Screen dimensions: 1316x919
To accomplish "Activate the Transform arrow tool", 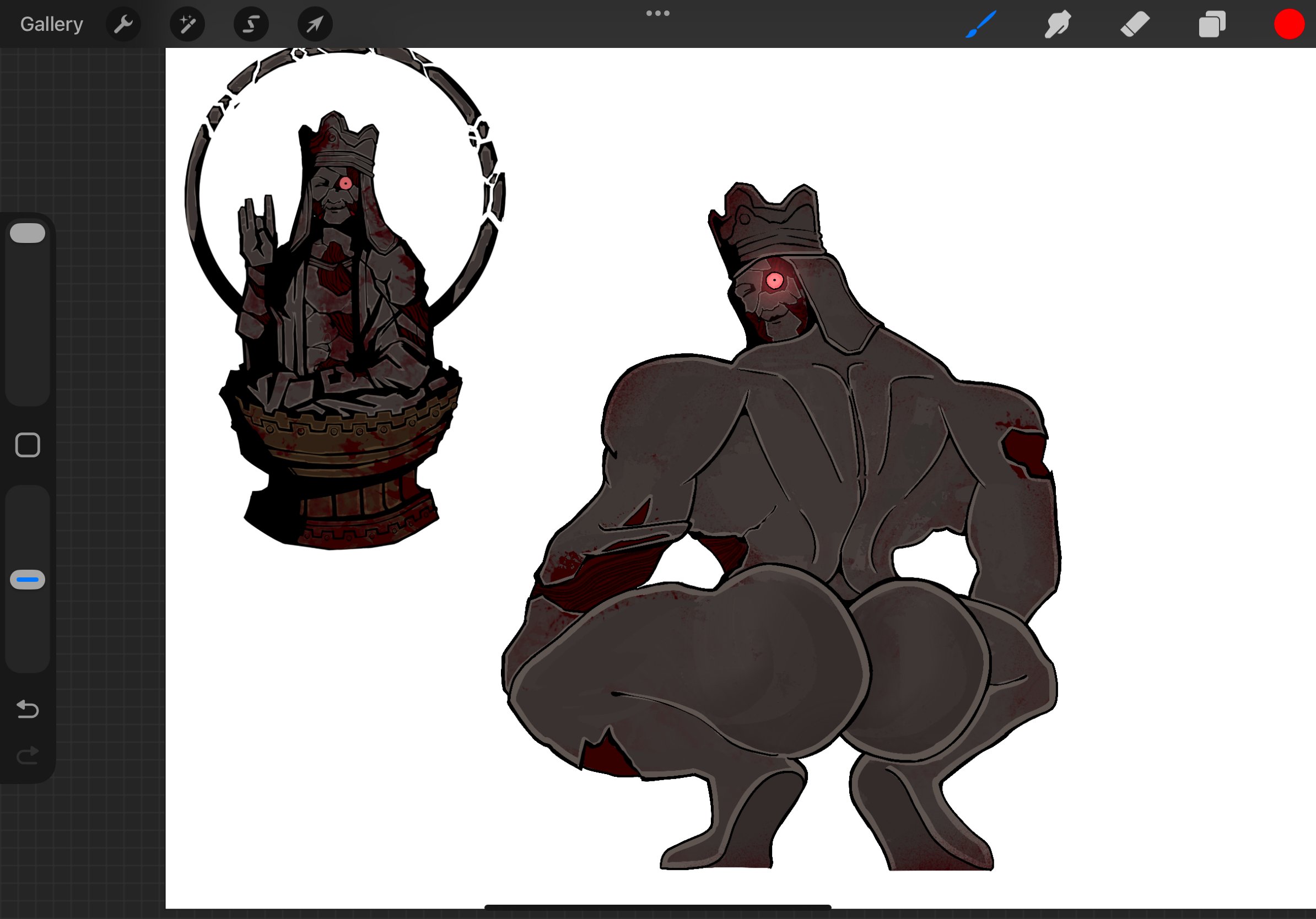I will coord(315,24).
